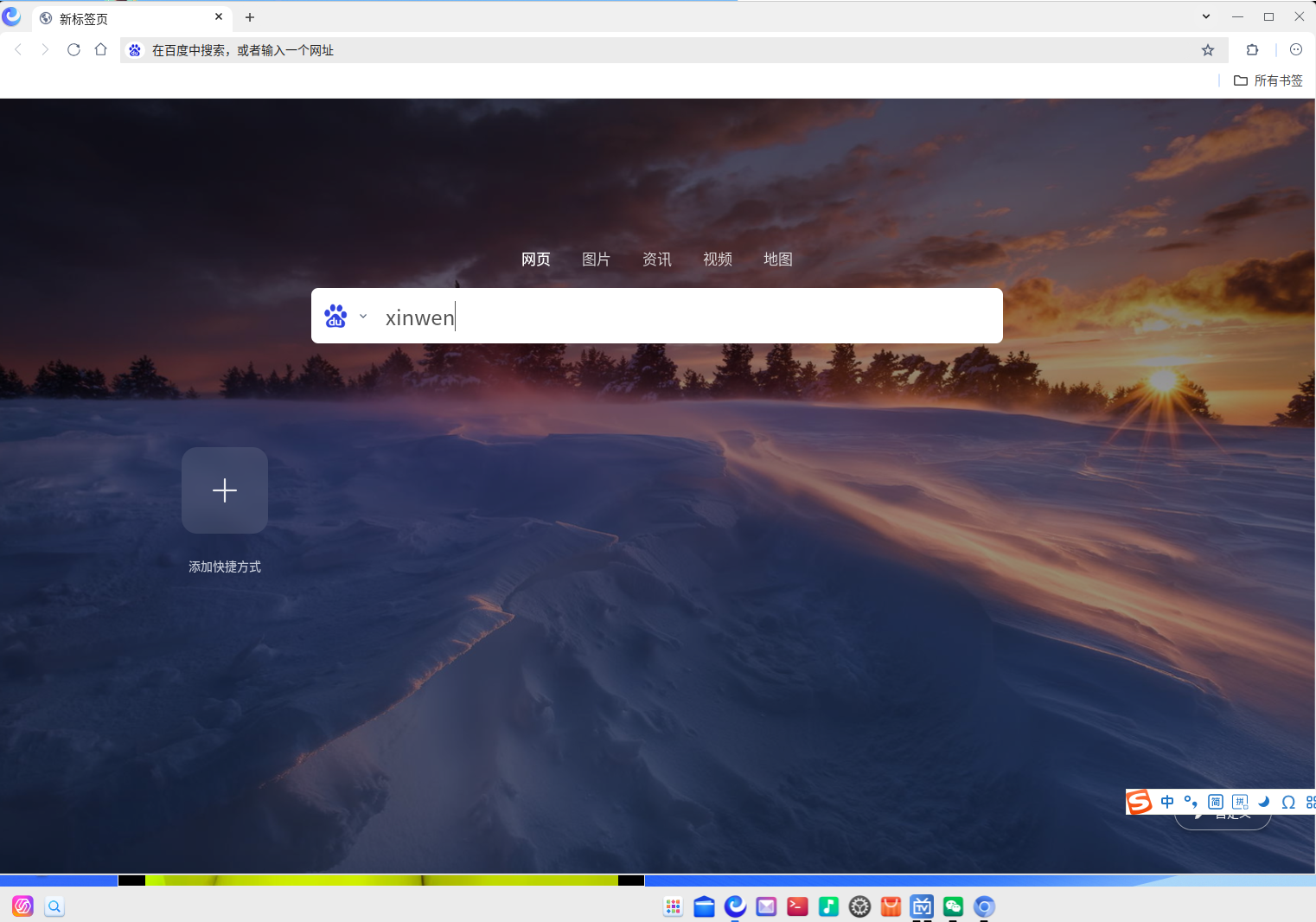This screenshot has width=1316, height=922.
Task: Launch the blue file manager in dock
Action: (705, 906)
